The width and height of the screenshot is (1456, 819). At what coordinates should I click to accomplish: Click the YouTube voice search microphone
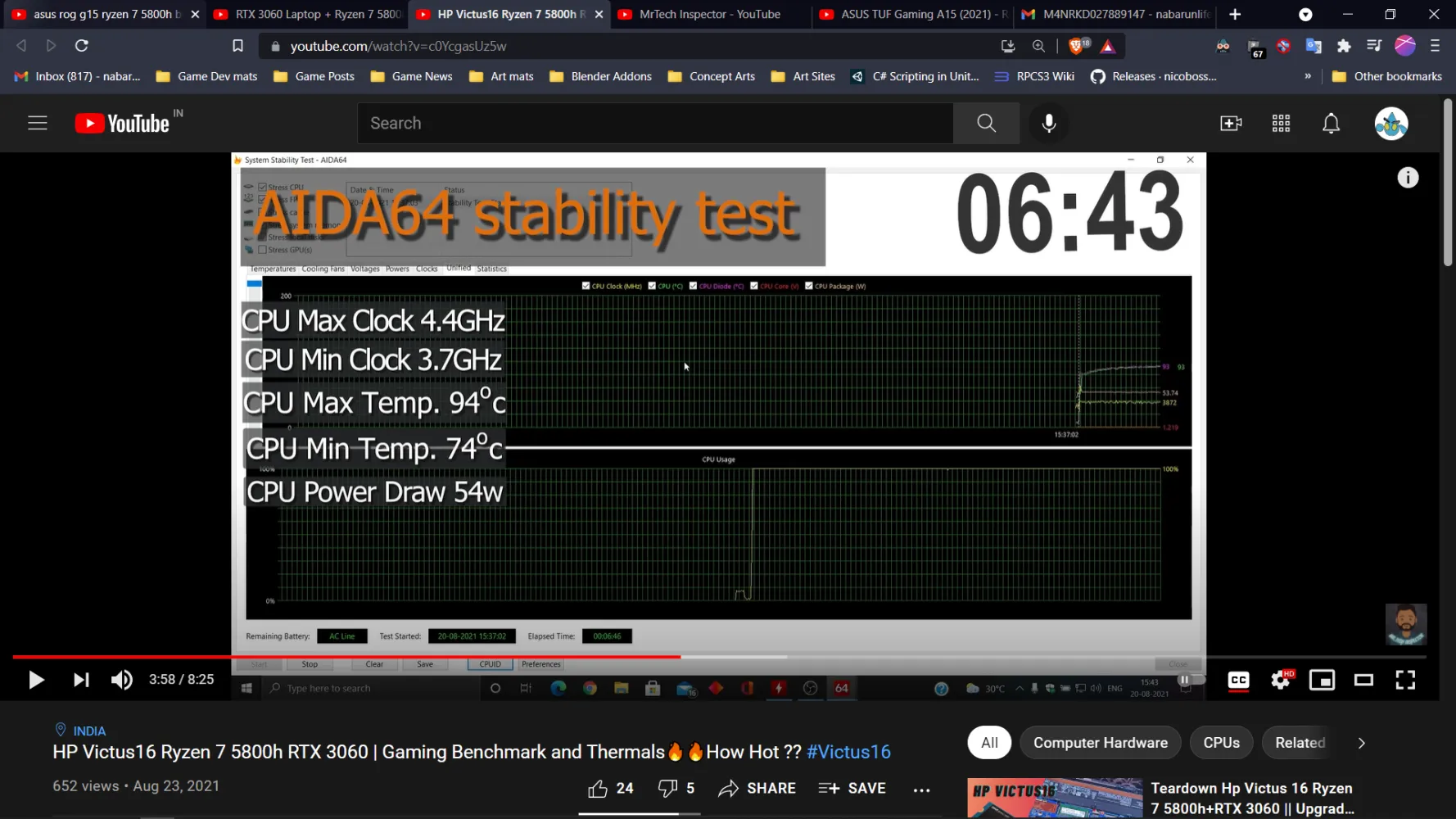pyautogui.click(x=1048, y=123)
